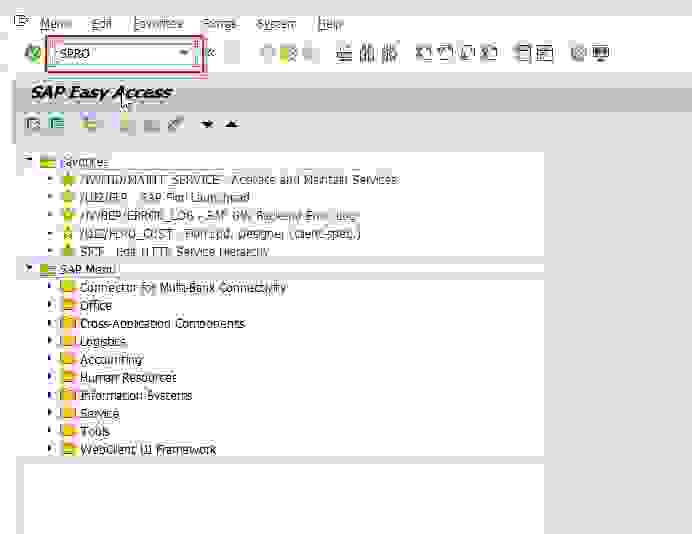692x534 pixels.
Task: Open the command field history dropdown
Action: [x=184, y=53]
